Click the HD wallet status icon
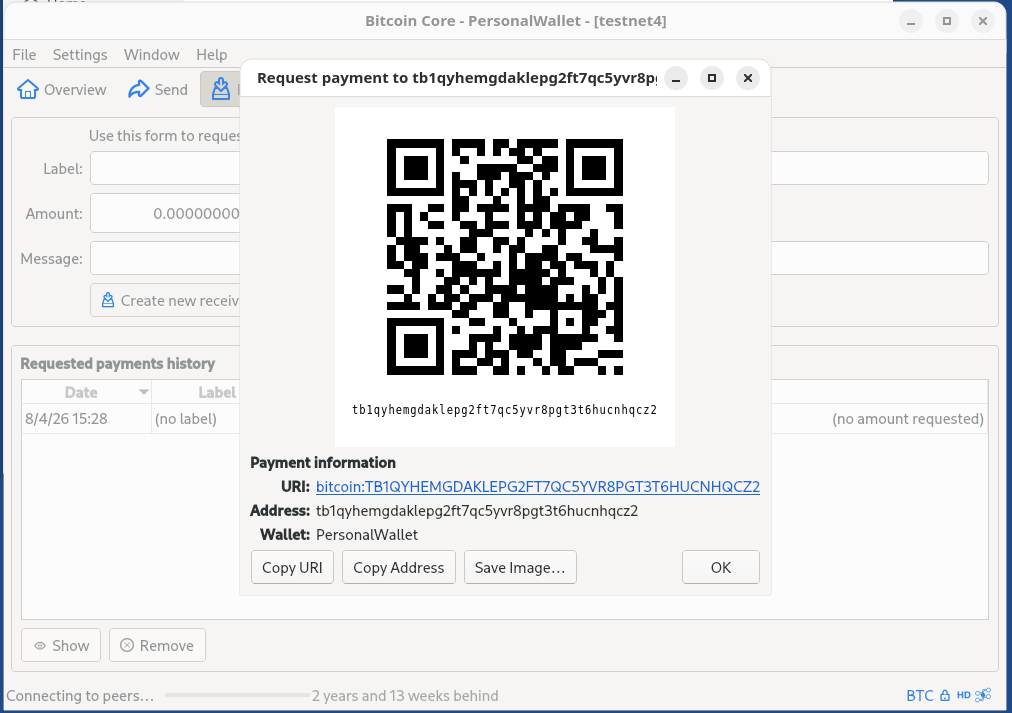Image resolution: width=1012 pixels, height=713 pixels. coord(964,695)
